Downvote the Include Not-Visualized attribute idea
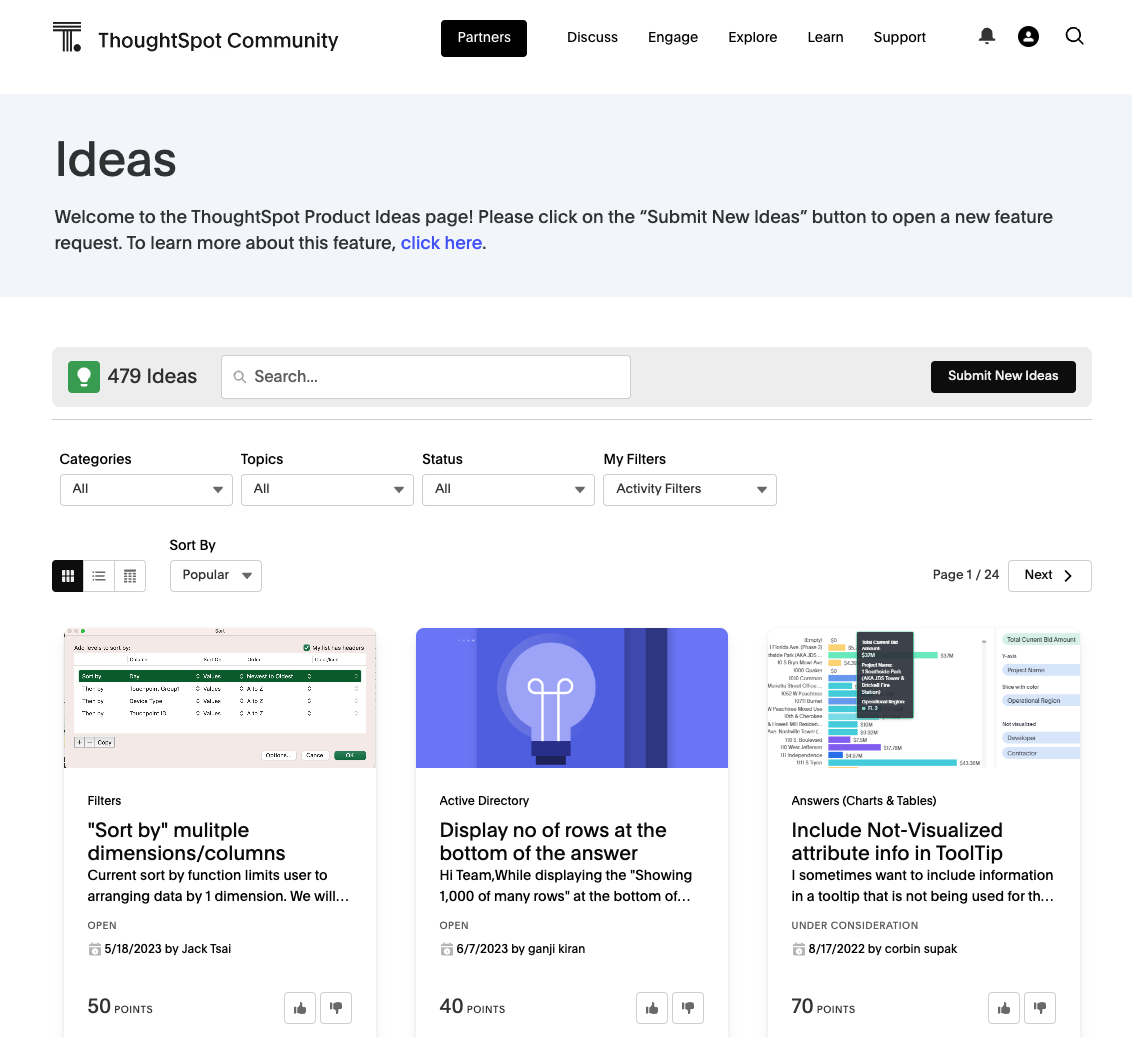The image size is (1132, 1037). (x=1040, y=1008)
